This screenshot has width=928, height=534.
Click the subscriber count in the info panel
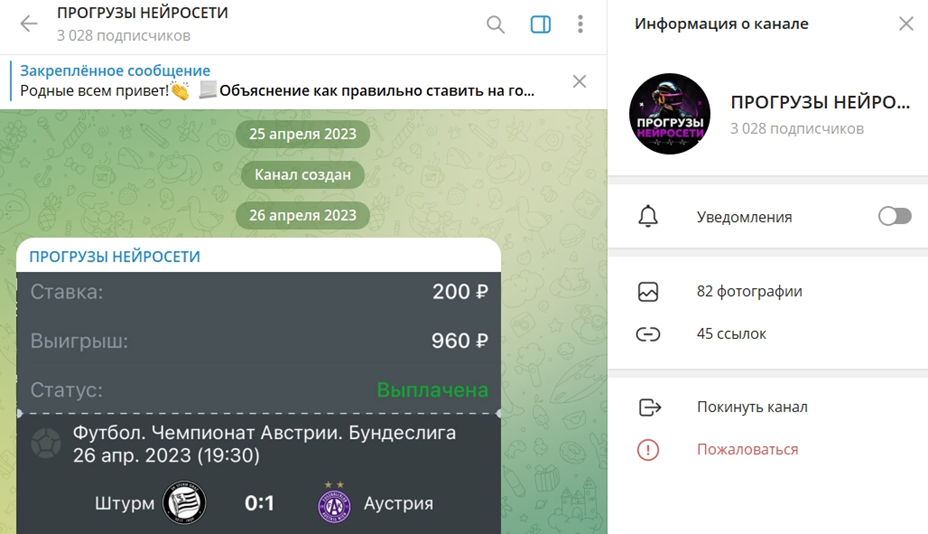797,128
